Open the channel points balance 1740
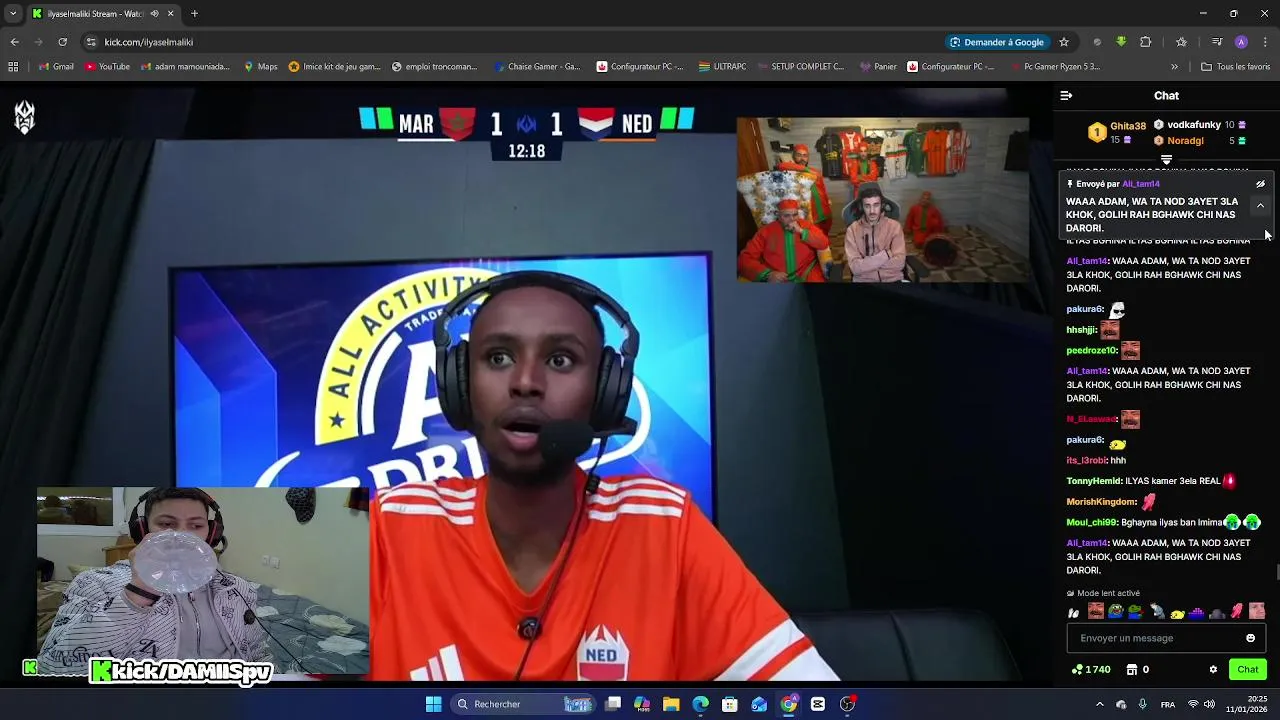Image resolution: width=1280 pixels, height=720 pixels. coord(1091,670)
